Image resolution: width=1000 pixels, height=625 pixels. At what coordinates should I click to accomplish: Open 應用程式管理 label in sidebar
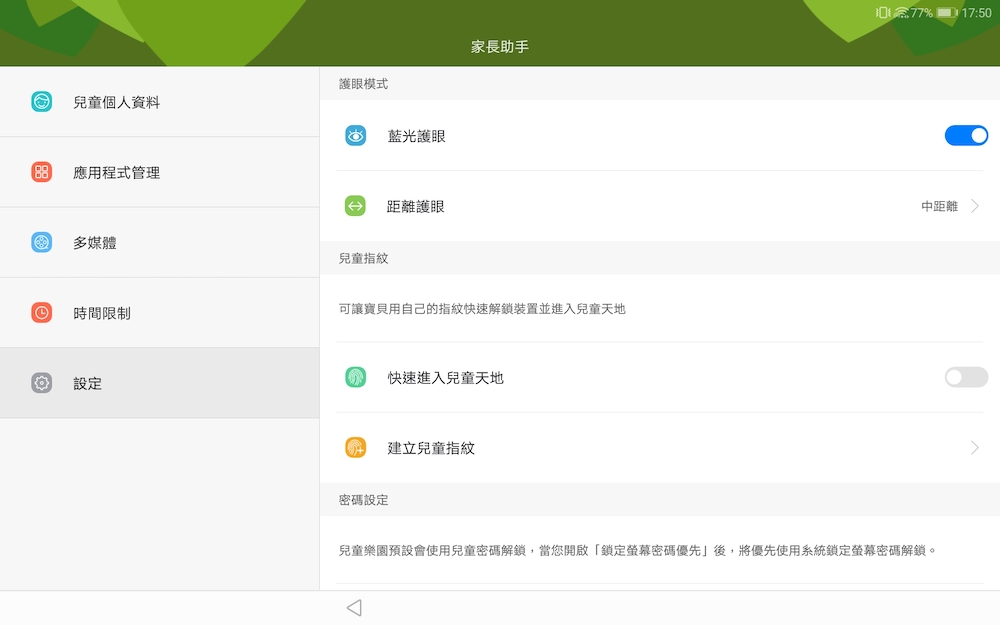tap(116, 172)
